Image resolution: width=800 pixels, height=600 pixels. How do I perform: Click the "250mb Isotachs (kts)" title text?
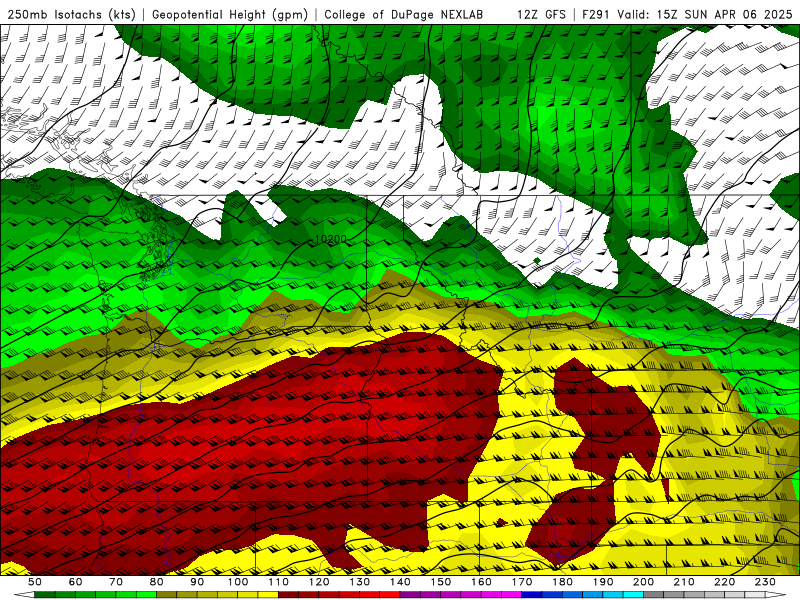point(71,14)
